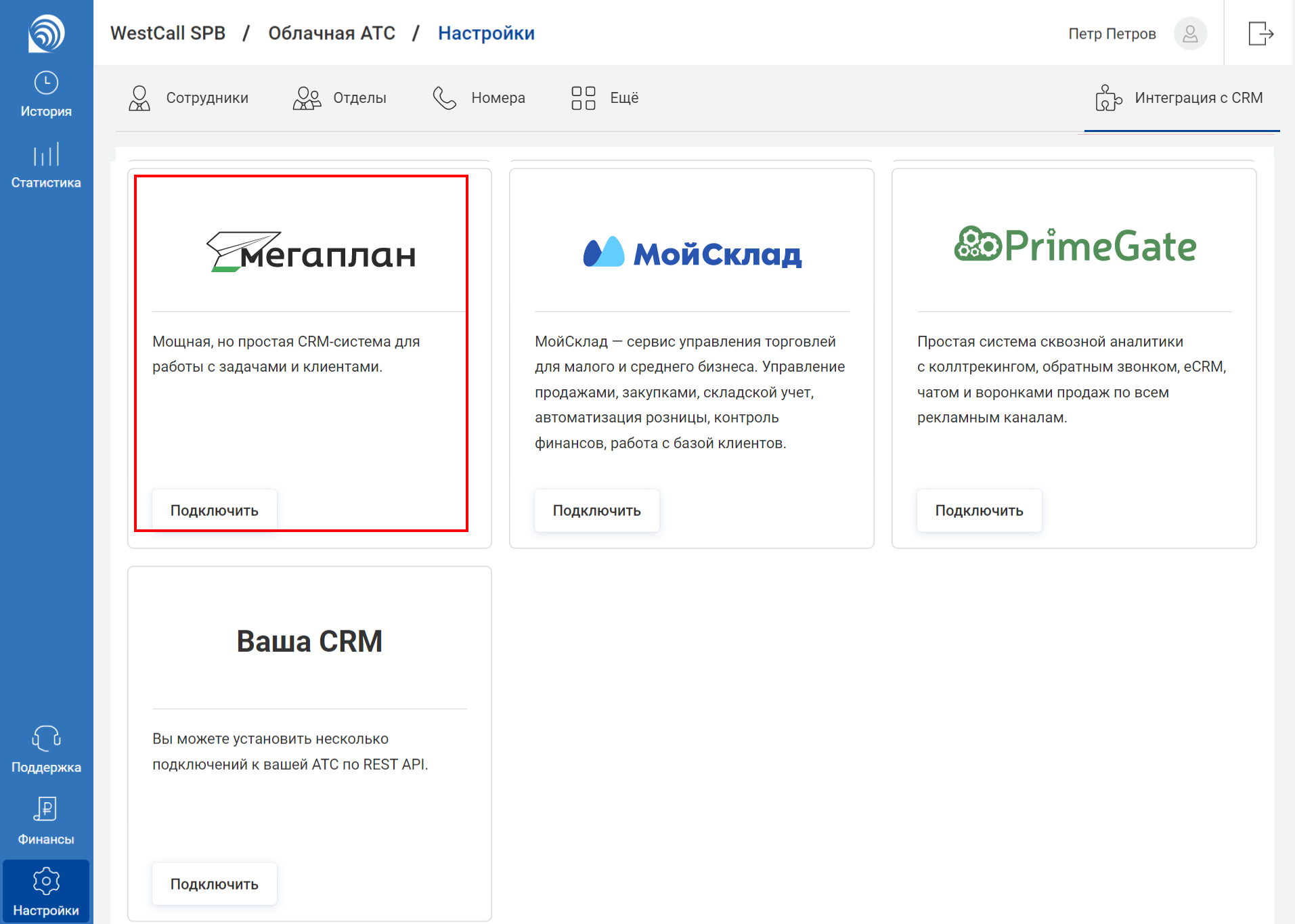Open the Поддержка headset icon

coord(46,739)
